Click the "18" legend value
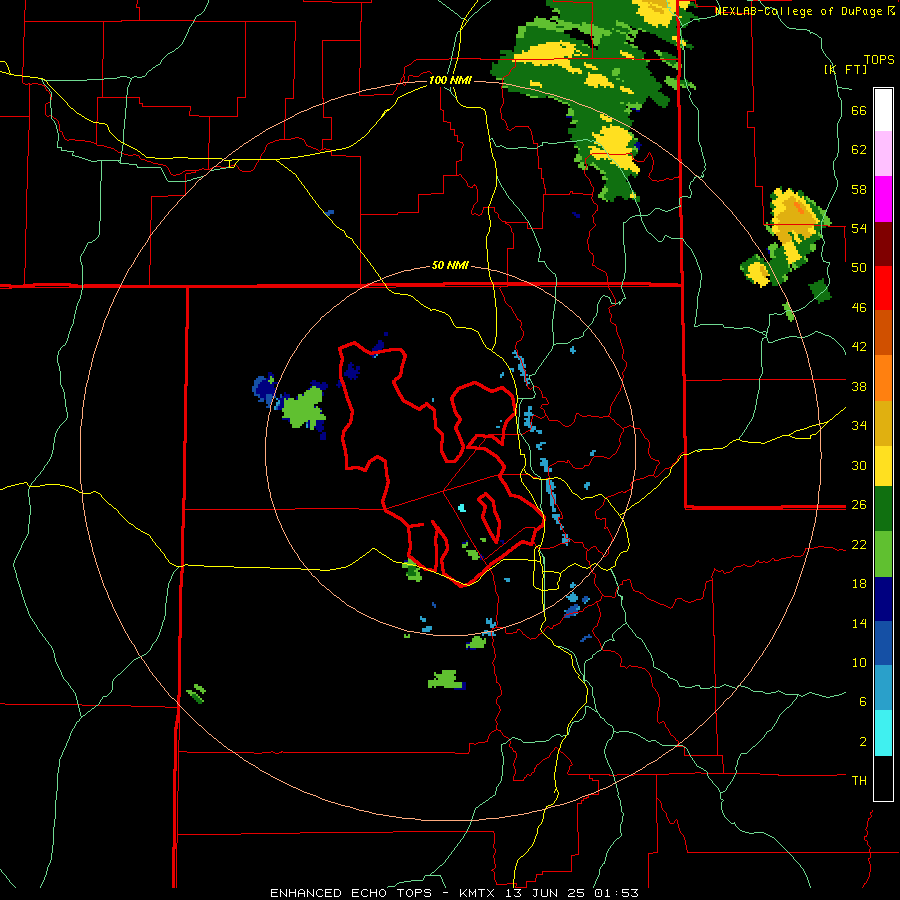900x900 pixels. coord(859,584)
